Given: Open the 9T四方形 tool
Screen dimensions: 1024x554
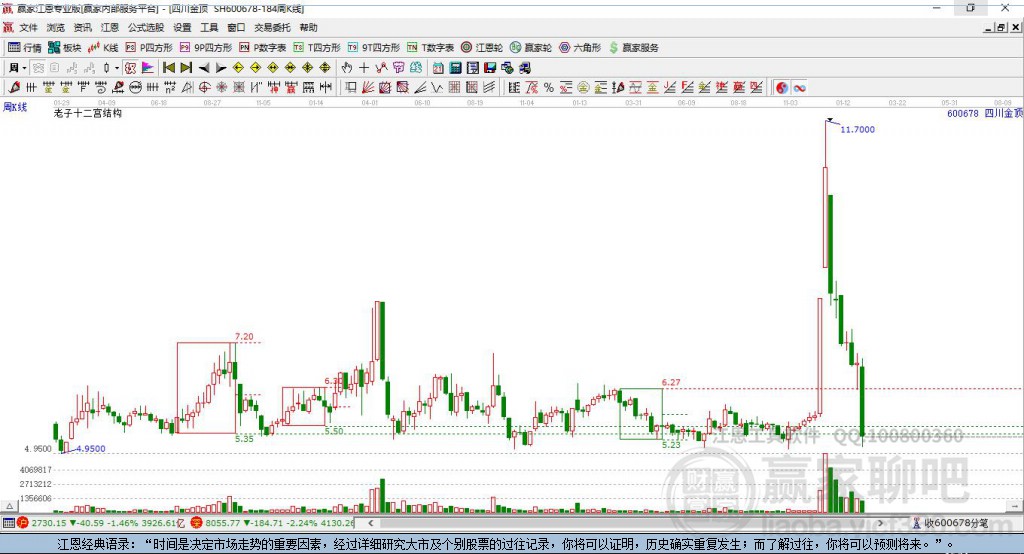Looking at the screenshot, I should click(x=374, y=48).
